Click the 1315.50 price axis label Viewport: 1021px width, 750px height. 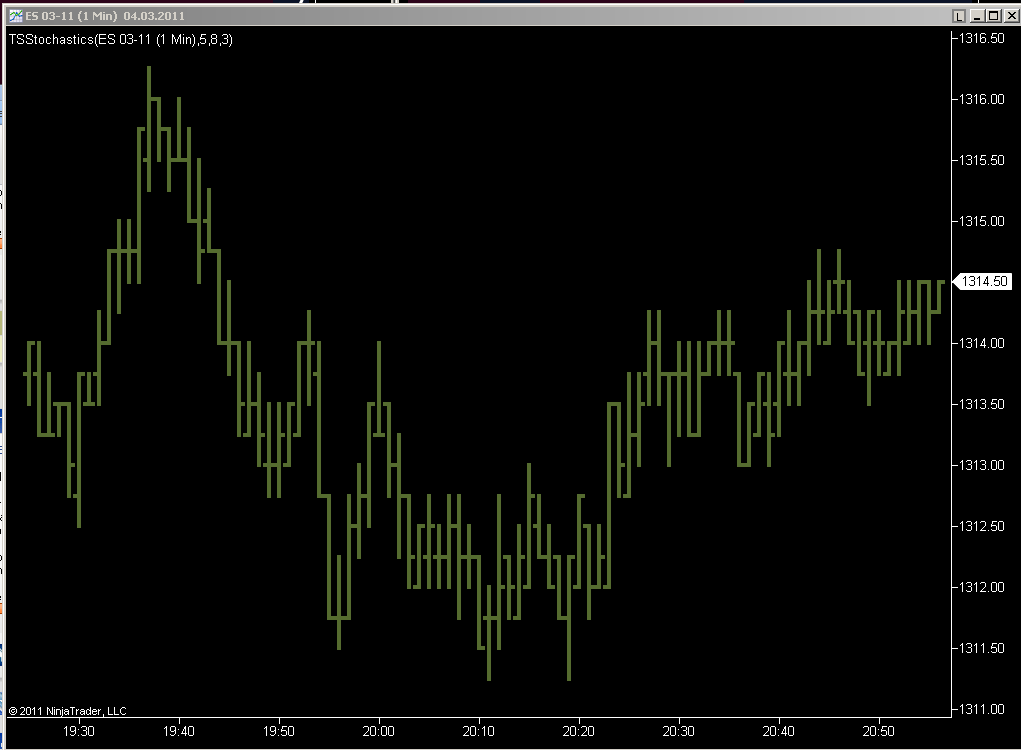tap(982, 160)
